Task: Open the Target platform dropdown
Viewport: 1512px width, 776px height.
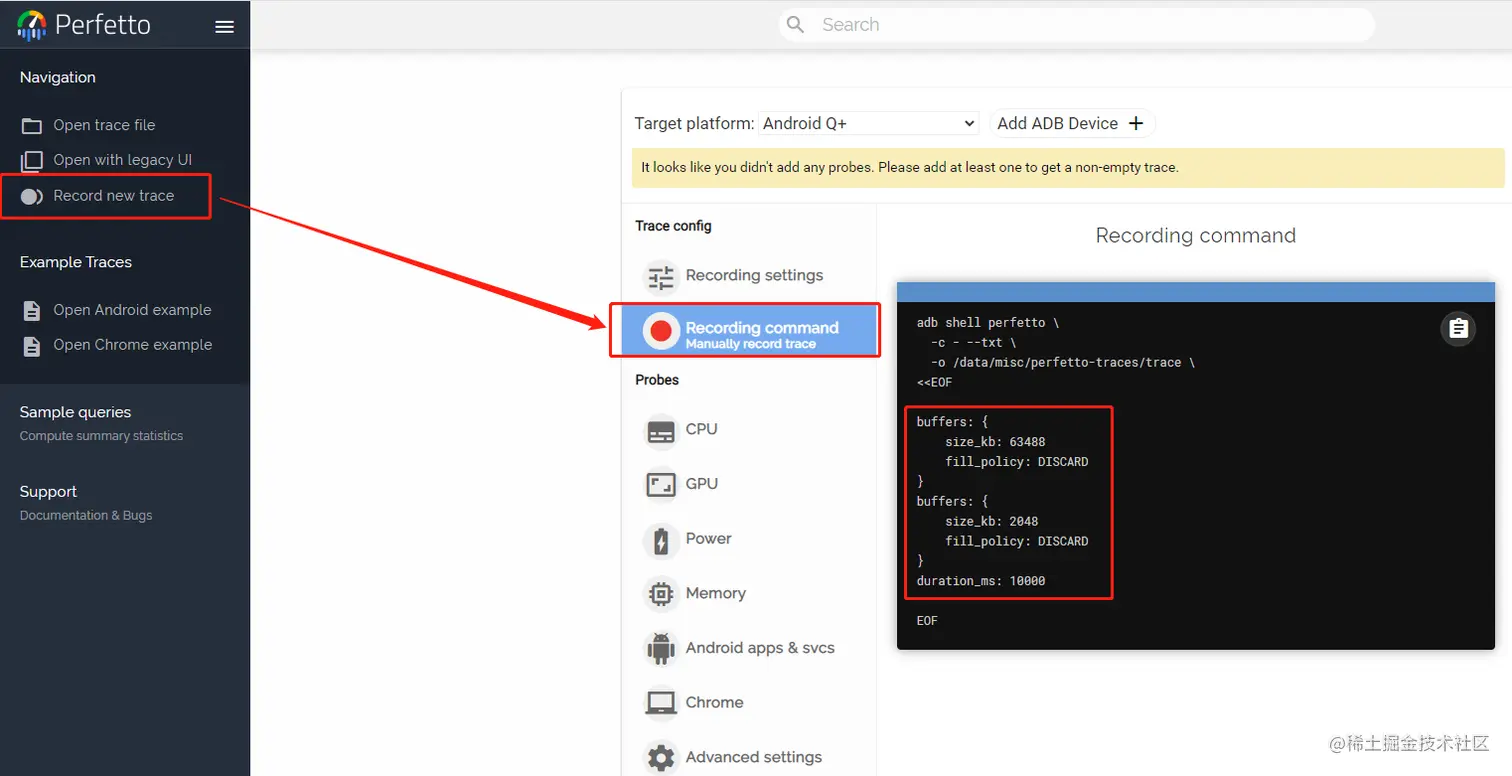Action: [868, 123]
